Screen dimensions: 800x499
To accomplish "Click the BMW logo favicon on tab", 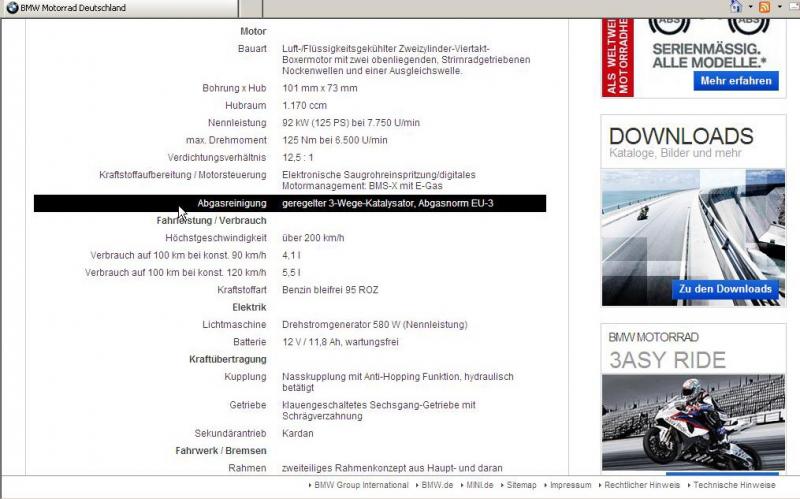I will [12, 8].
